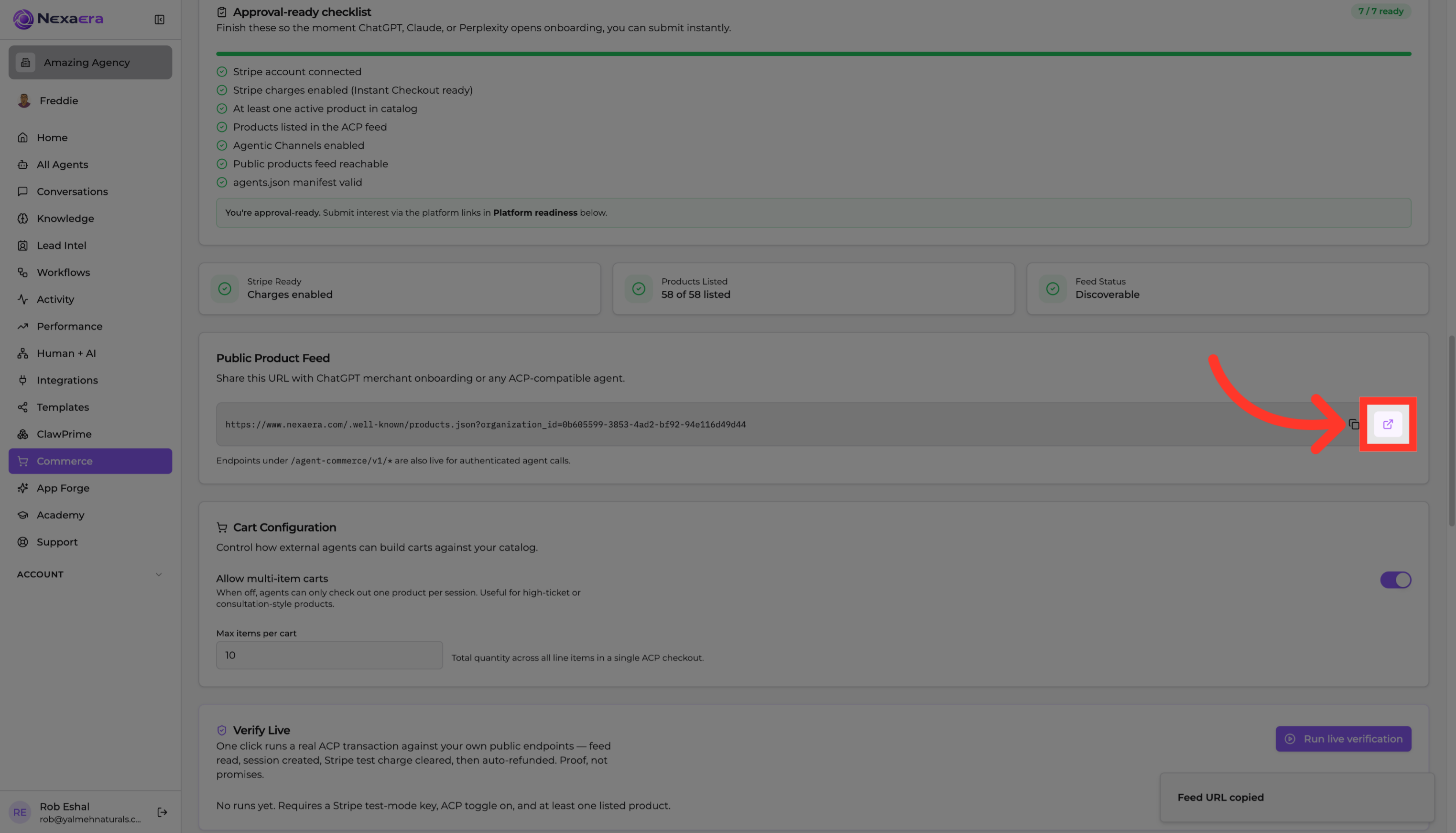Click the Support lifebuoy icon
Image resolution: width=1456 pixels, height=833 pixels.
pyautogui.click(x=23, y=542)
